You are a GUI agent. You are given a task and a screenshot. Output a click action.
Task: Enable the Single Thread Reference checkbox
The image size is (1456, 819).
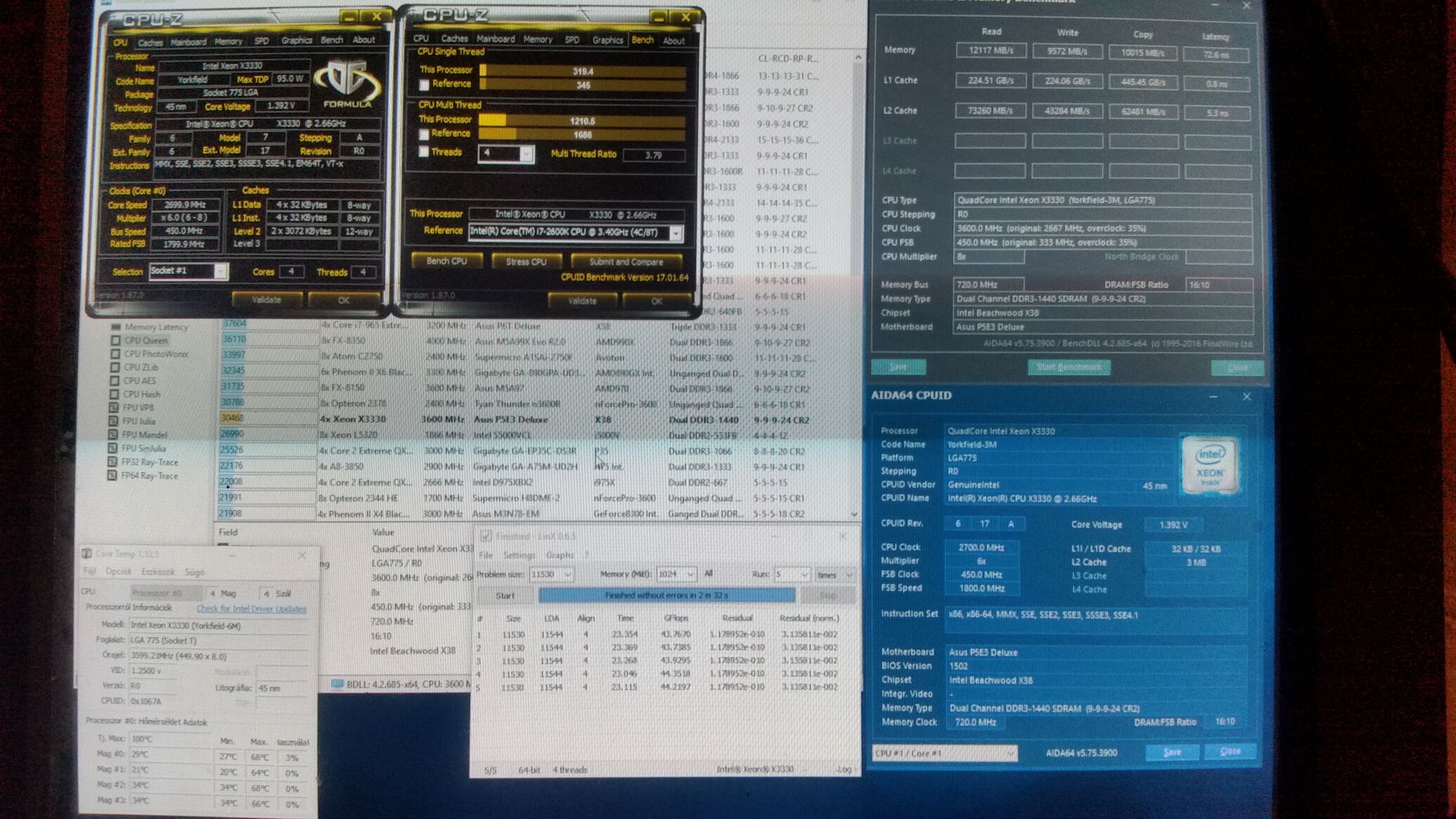click(x=424, y=85)
